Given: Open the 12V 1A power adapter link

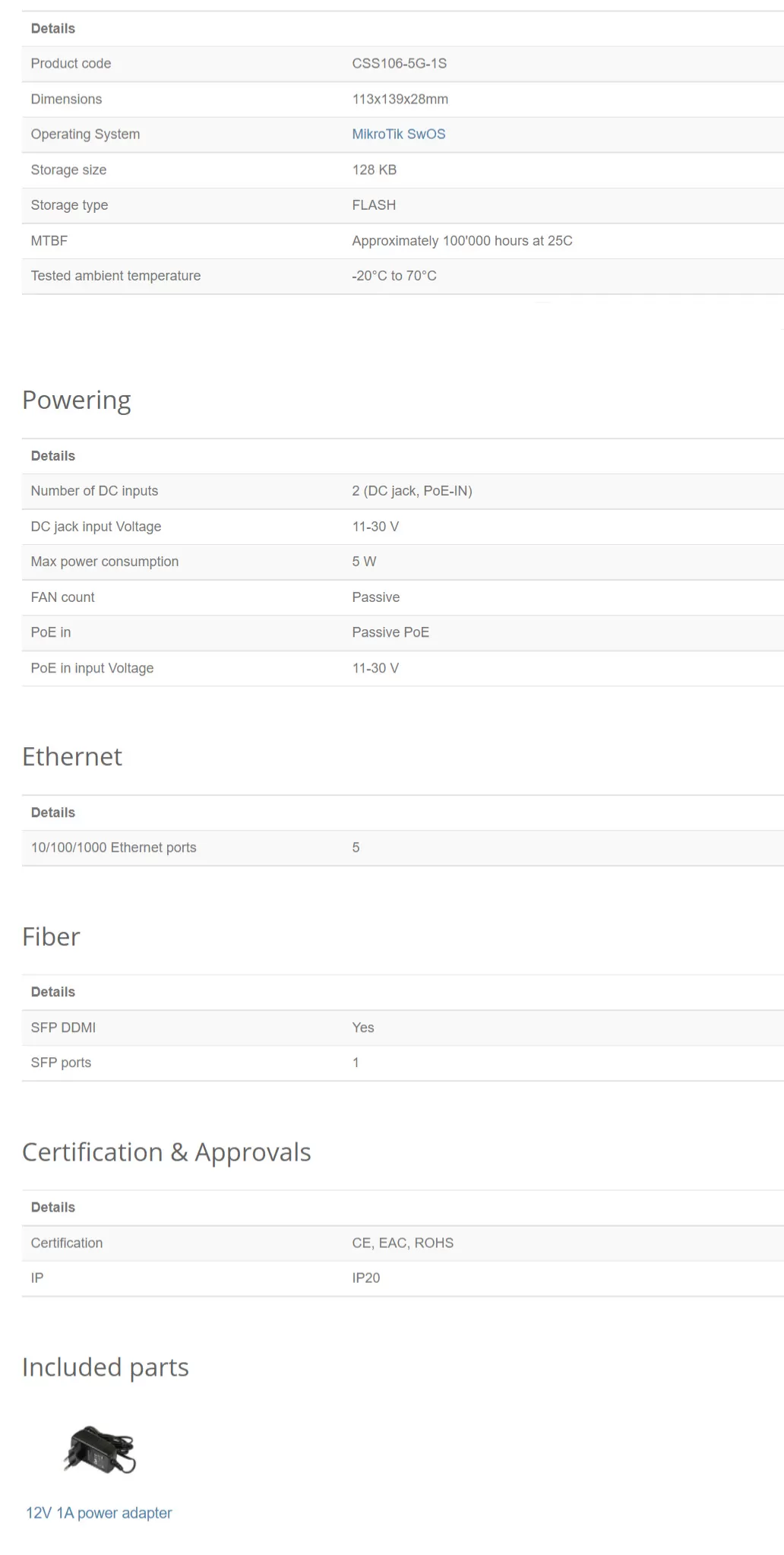Looking at the screenshot, I should pyautogui.click(x=99, y=1512).
